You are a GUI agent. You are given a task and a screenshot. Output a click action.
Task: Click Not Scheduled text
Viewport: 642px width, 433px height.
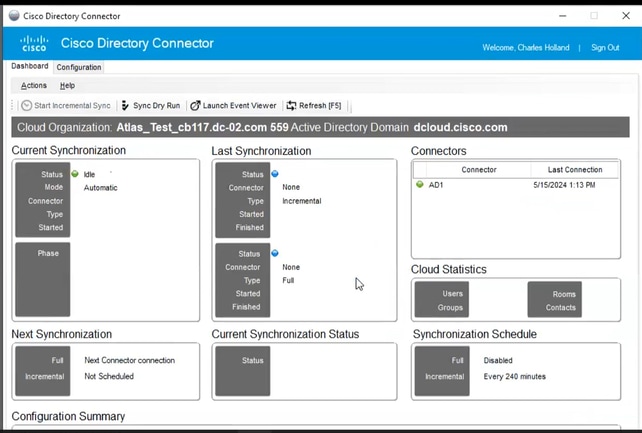109,376
